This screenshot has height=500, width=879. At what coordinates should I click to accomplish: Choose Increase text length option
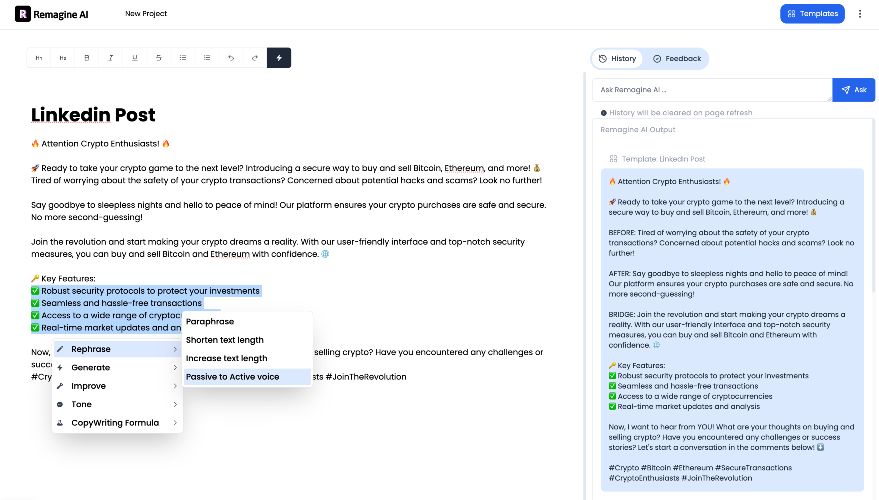(247, 358)
